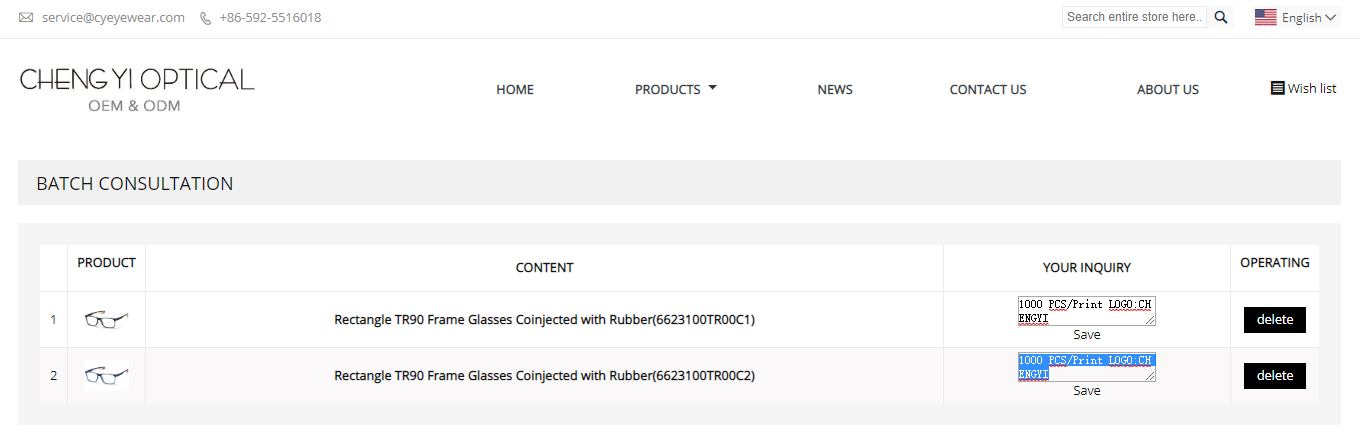Navigate to About Us

[1168, 90]
